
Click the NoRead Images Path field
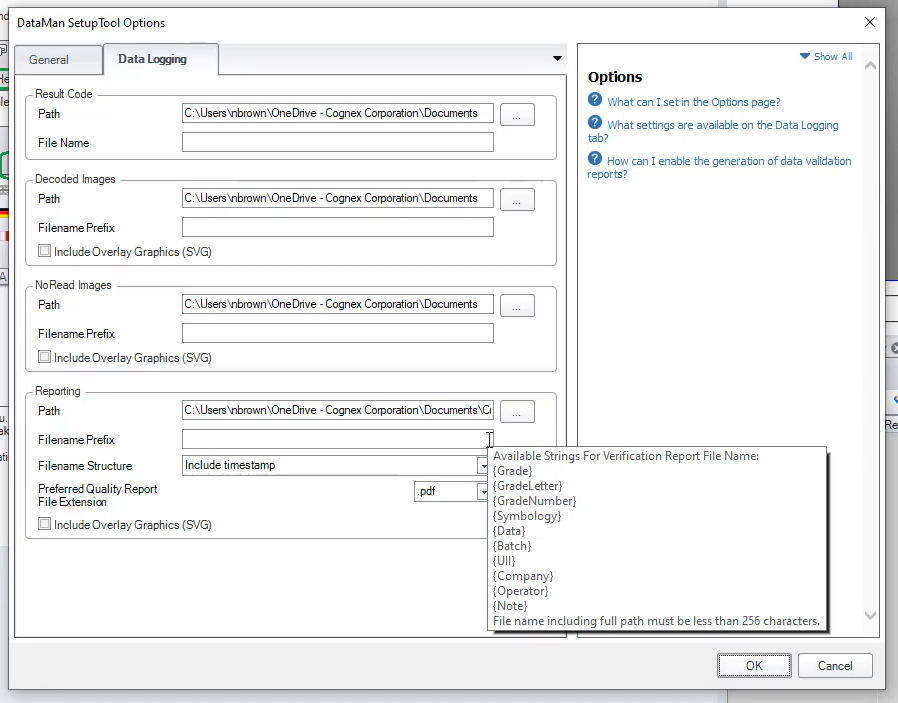(337, 304)
